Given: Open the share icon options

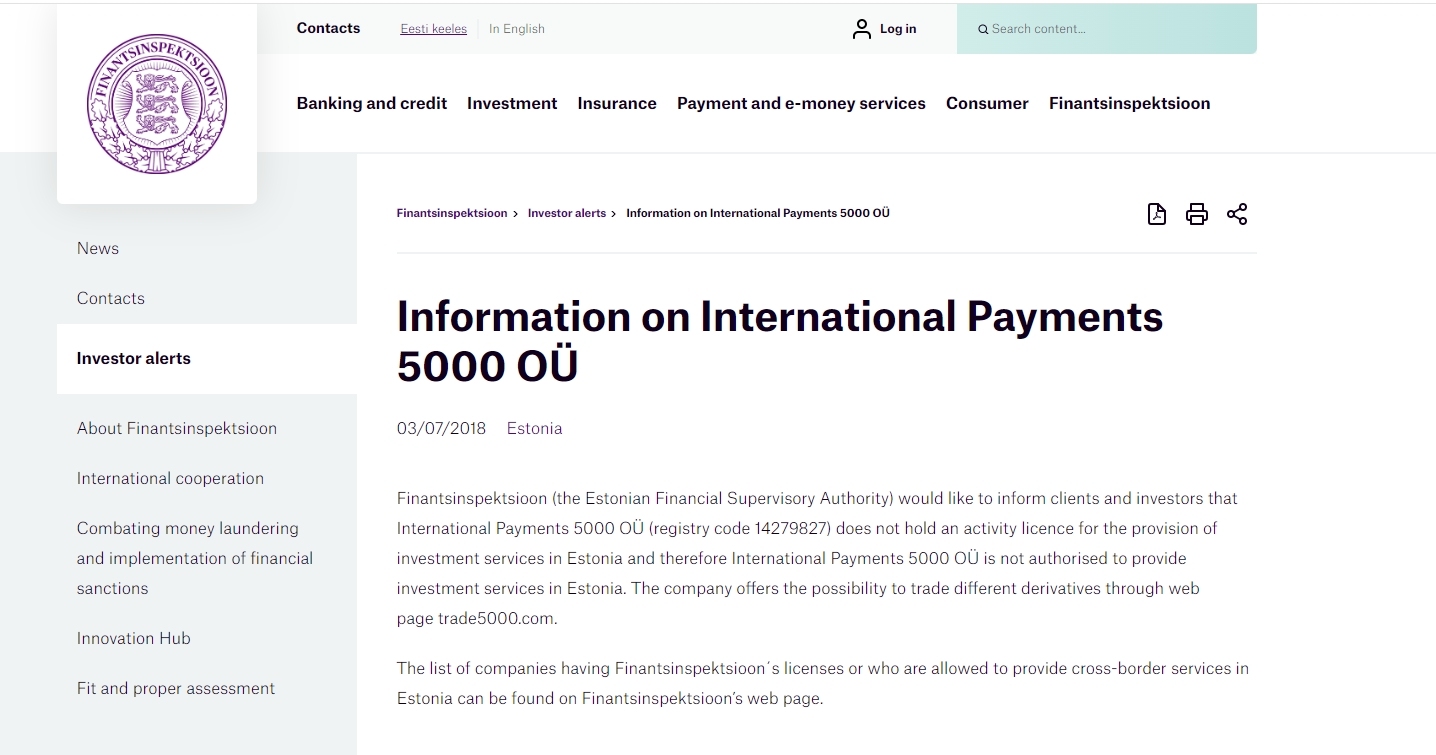Looking at the screenshot, I should point(1237,214).
